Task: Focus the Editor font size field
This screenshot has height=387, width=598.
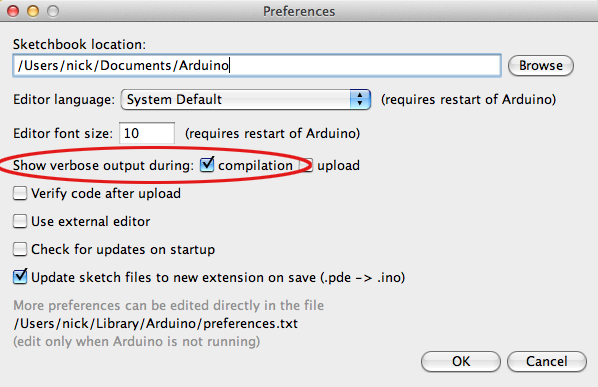Action: pyautogui.click(x=147, y=133)
